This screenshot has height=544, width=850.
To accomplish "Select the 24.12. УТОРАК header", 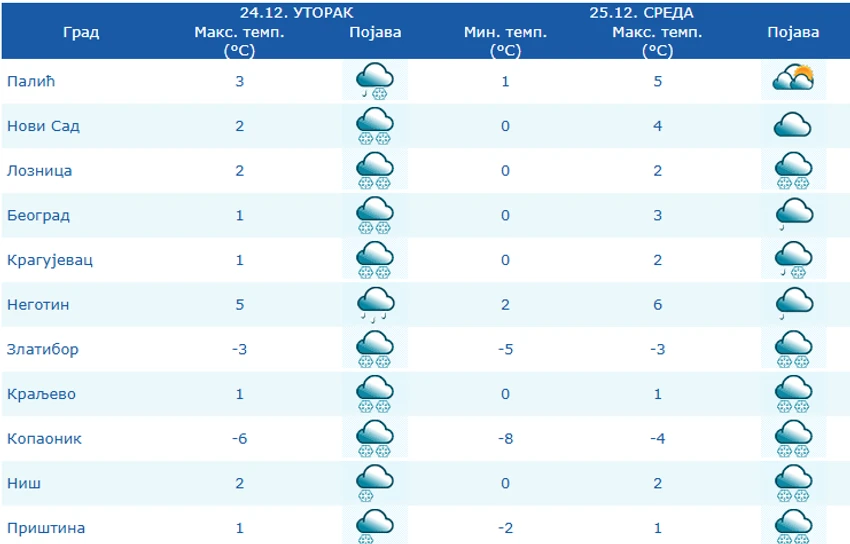I will point(297,12).
